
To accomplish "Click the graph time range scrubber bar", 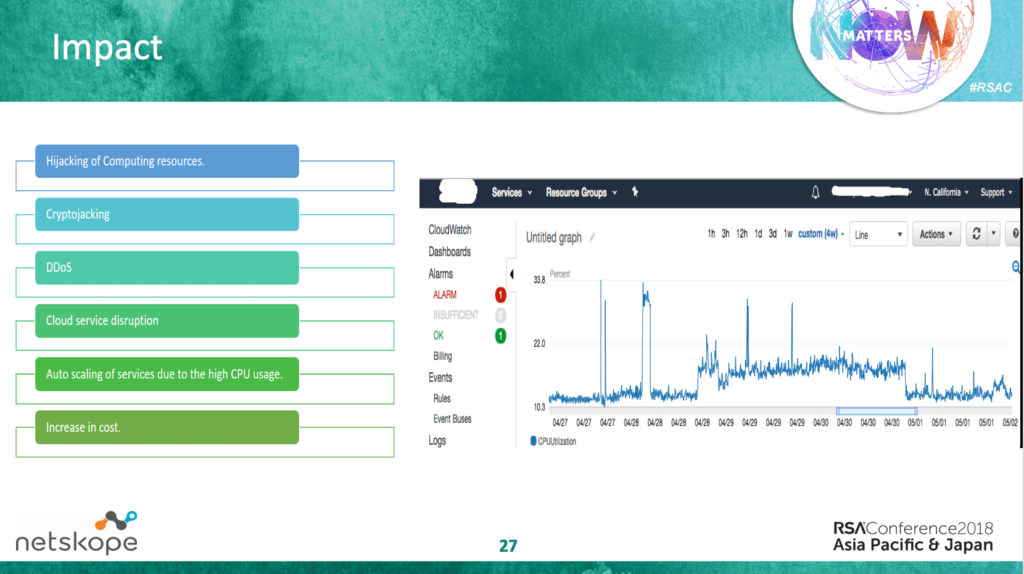I will (876, 411).
